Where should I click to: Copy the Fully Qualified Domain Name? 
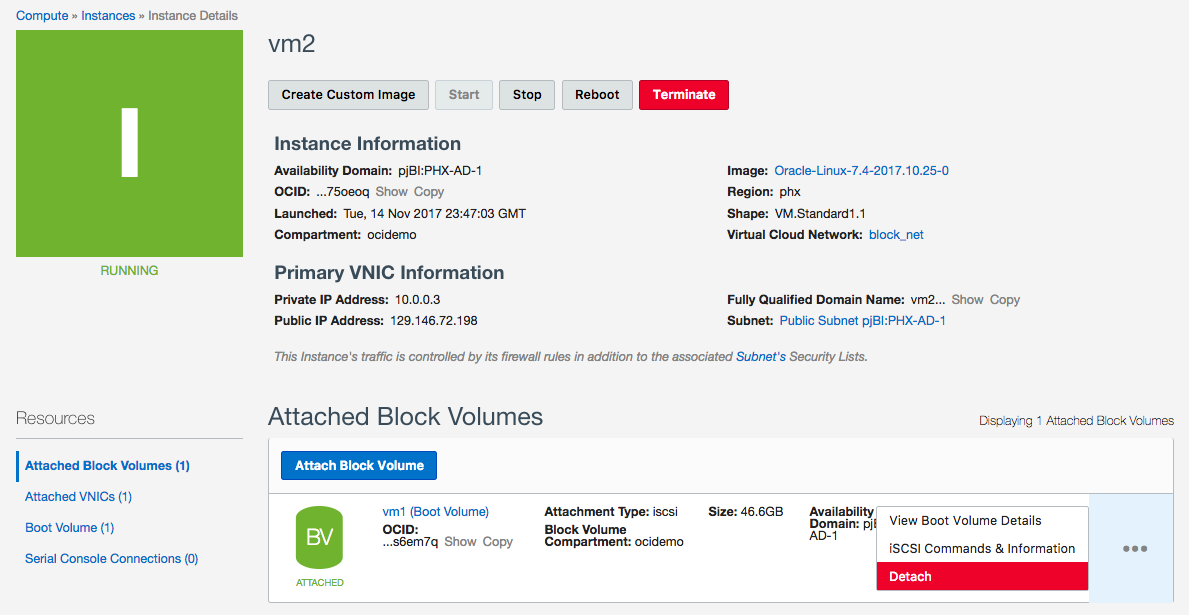1004,300
